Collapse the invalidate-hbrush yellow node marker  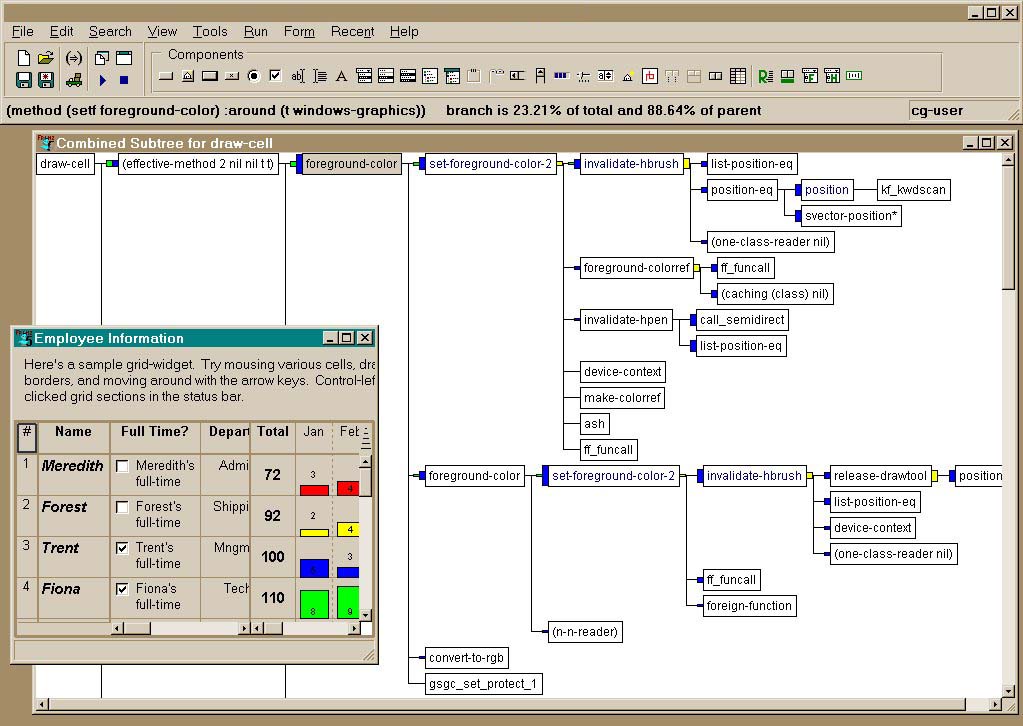[x=687, y=164]
